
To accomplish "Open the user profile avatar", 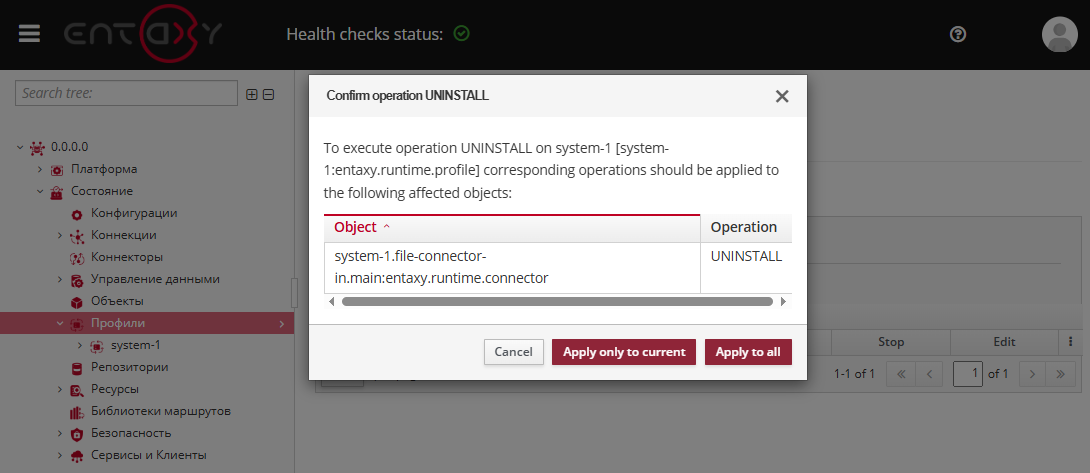I will [x=1059, y=34].
